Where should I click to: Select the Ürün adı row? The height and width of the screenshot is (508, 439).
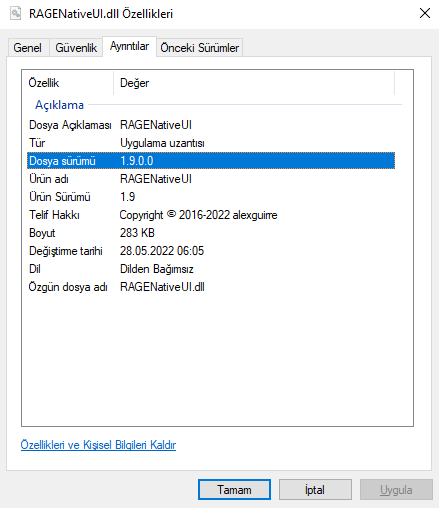(x=211, y=179)
